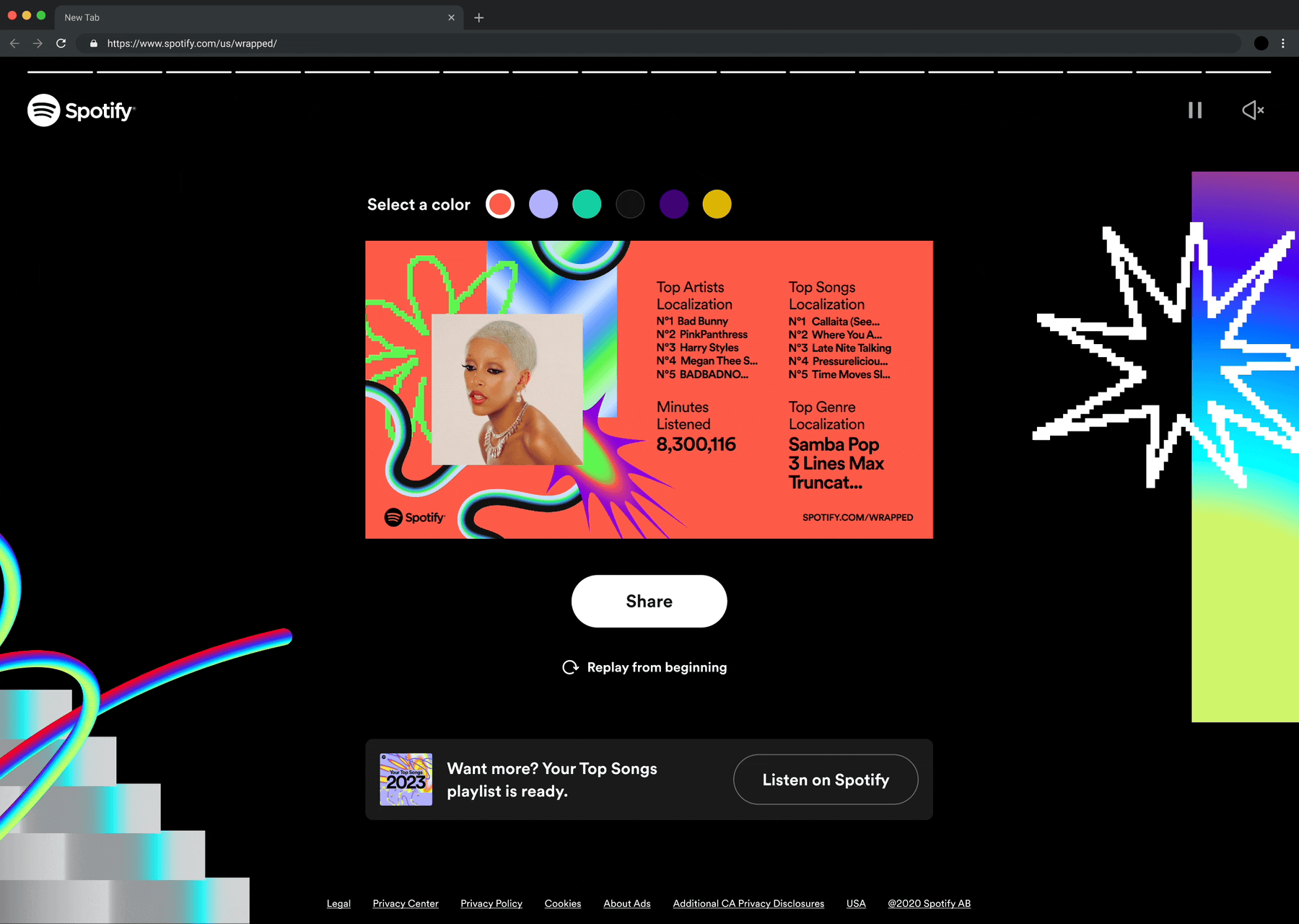Open the Top Songs 2023 playlist thumbnail
The height and width of the screenshot is (924, 1299).
click(406, 780)
